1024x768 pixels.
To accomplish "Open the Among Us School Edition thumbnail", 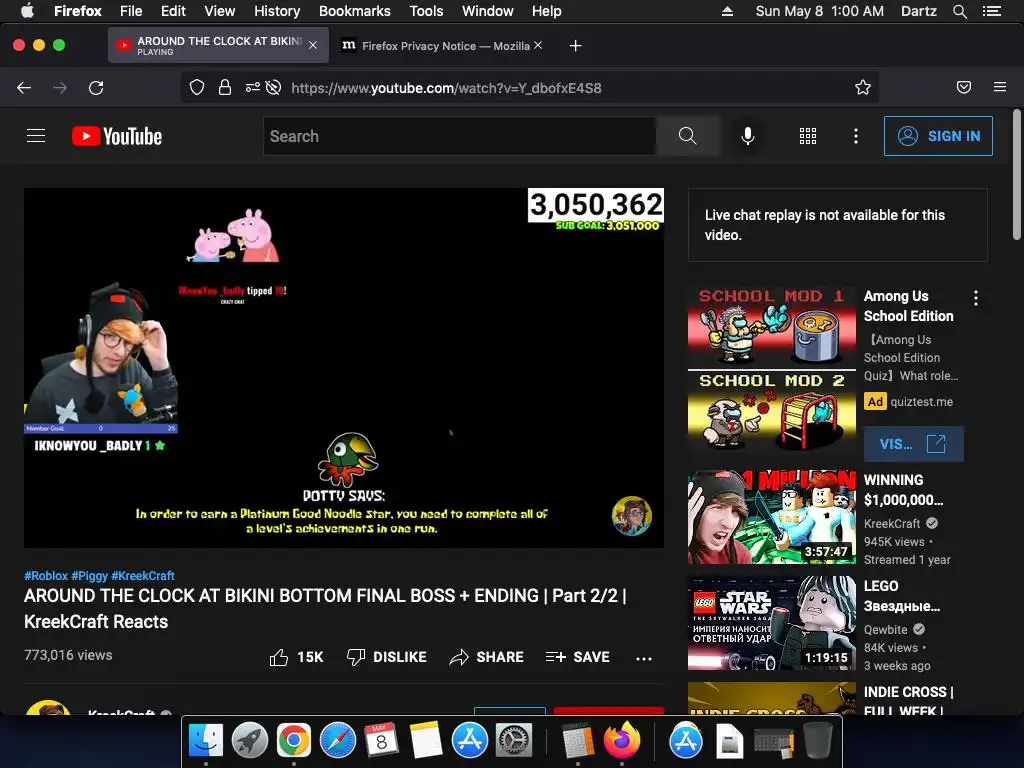I will click(x=771, y=370).
